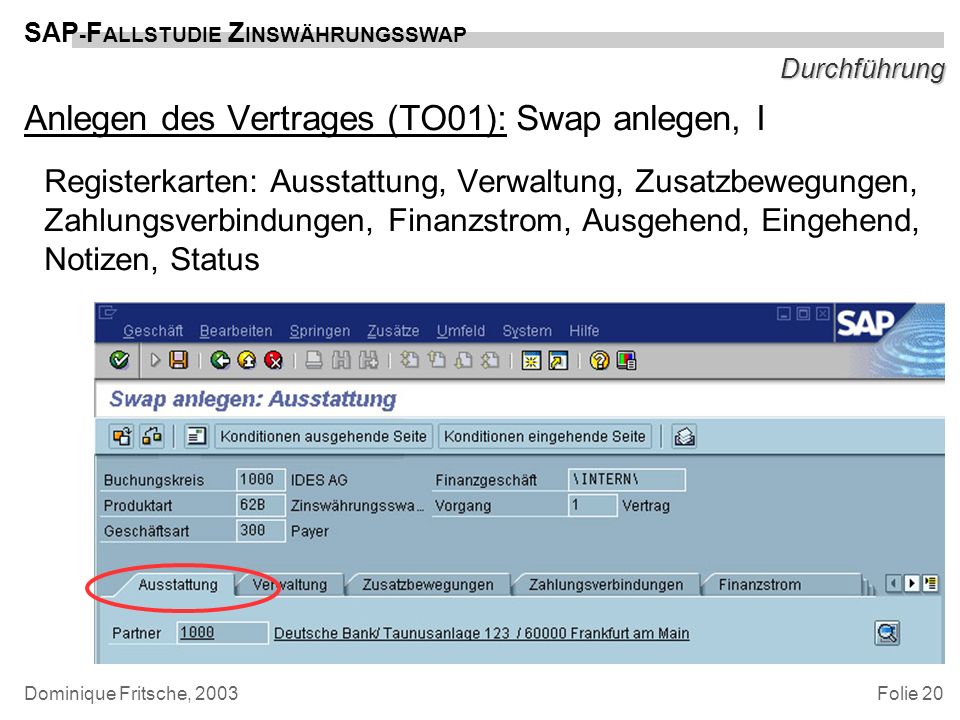Click the Vorgang field with value 1
This screenshot has width=960, height=720.
pos(593,505)
